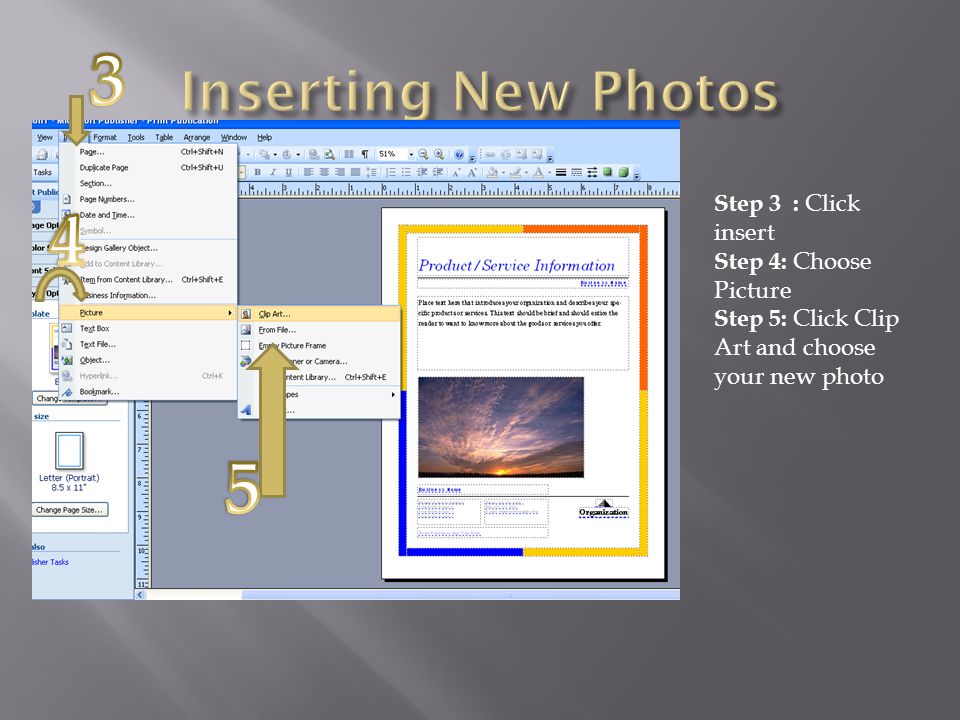Screen dimensions: 960x720
Task: Click the 3-D Style green cube icon
Action: (x=624, y=172)
